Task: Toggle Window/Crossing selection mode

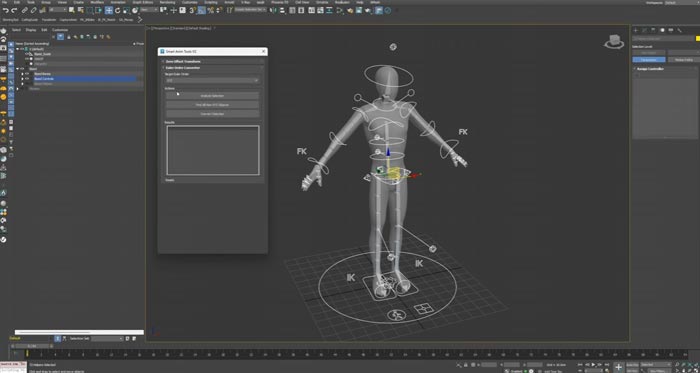Action: pos(98,10)
